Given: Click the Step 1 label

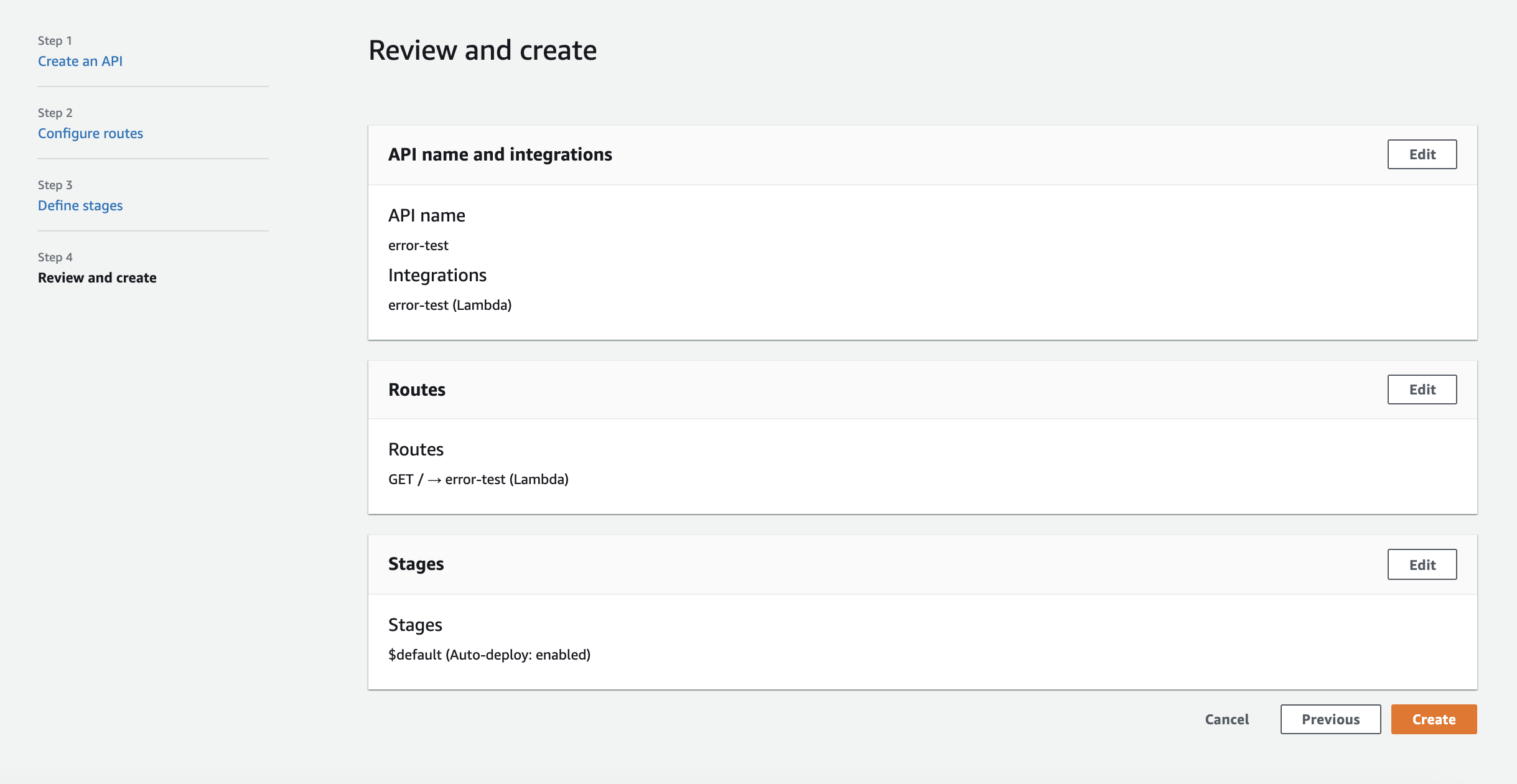Looking at the screenshot, I should click(x=55, y=40).
